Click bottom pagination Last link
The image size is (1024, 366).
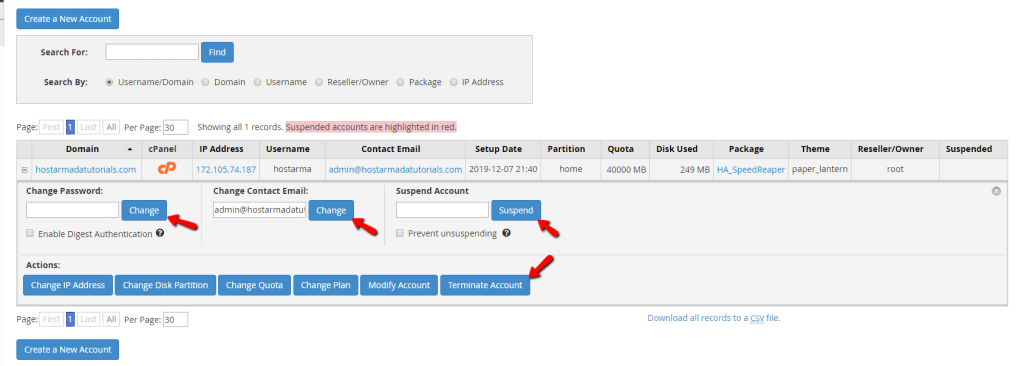(x=89, y=320)
